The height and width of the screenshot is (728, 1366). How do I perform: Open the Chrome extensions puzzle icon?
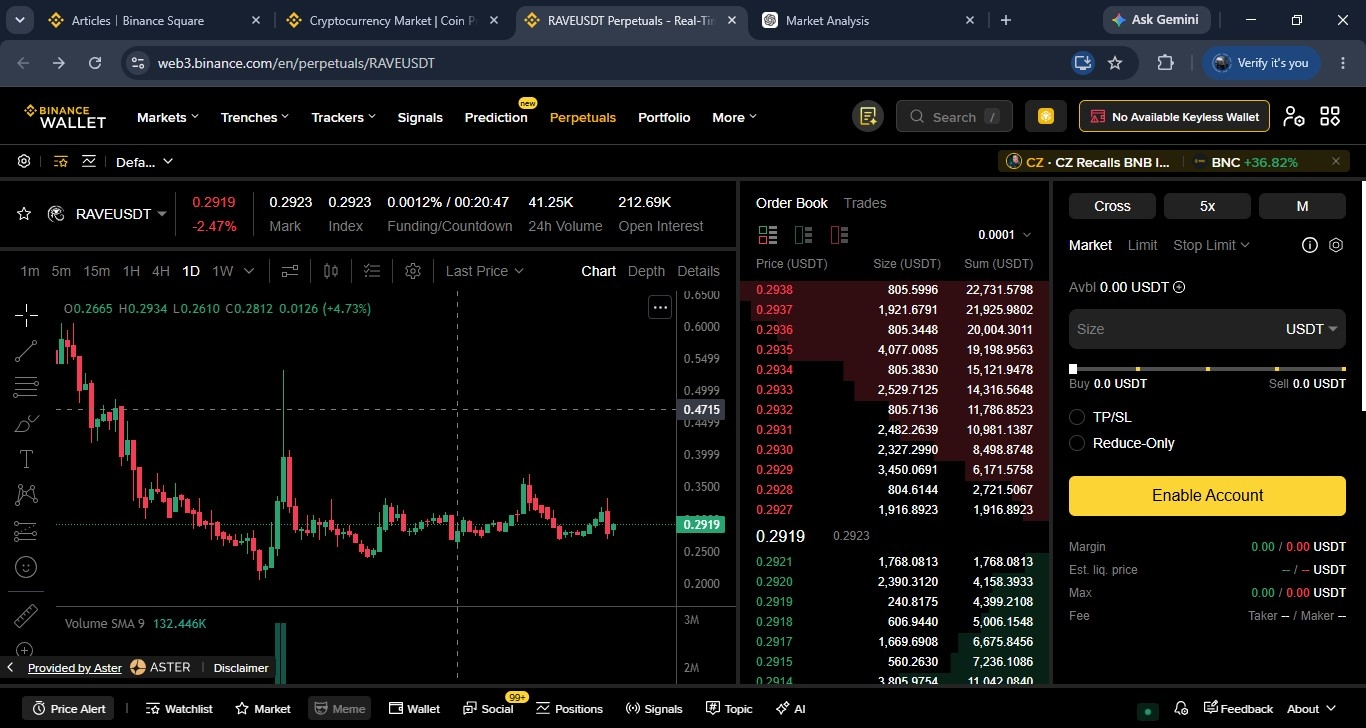(x=1165, y=63)
